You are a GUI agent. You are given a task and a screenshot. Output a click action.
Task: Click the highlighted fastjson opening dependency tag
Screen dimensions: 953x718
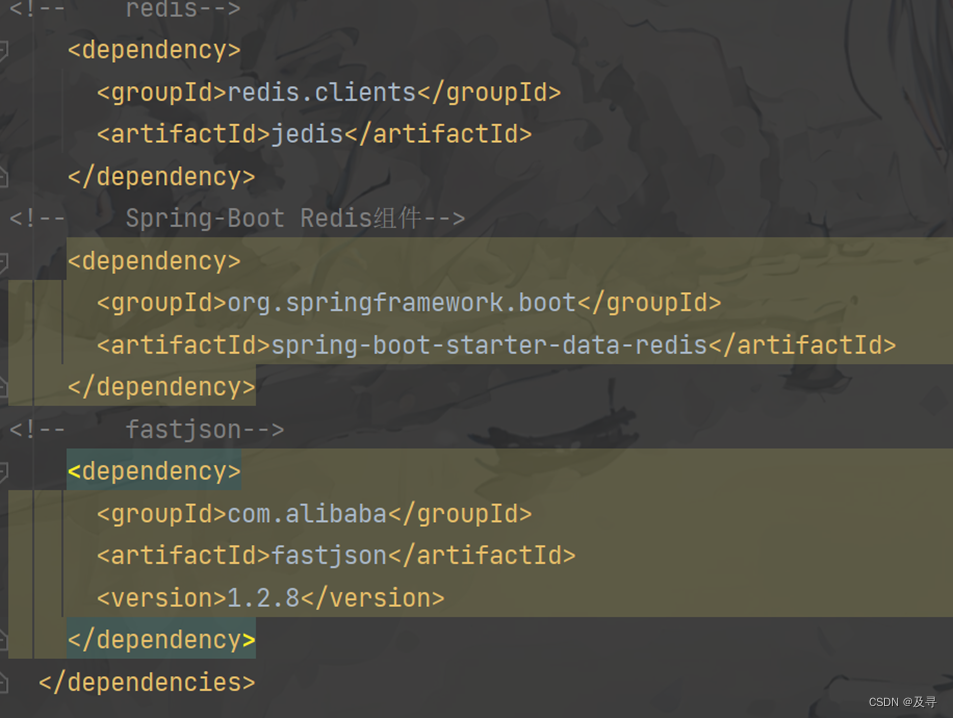pyautogui.click(x=153, y=470)
